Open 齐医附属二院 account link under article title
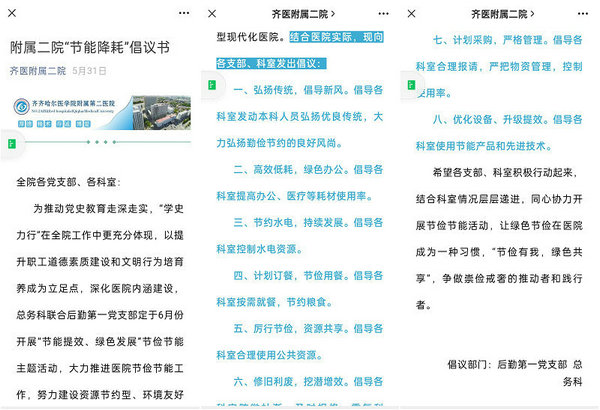Screen dimensions: 600x410 tap(38, 71)
